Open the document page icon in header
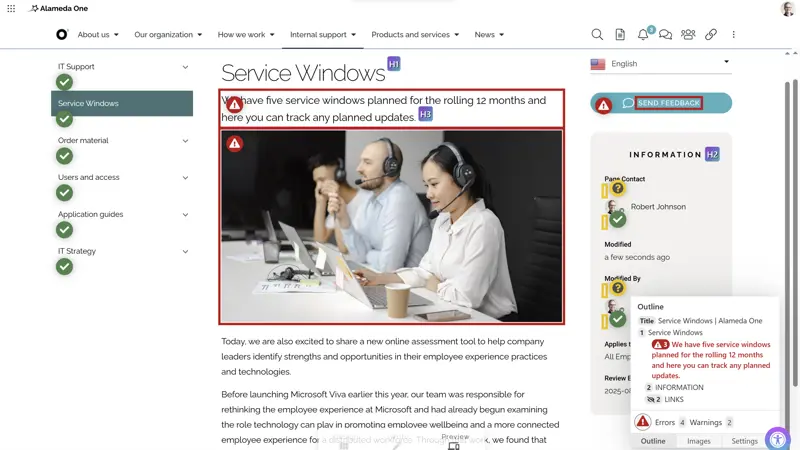Screen dimensions: 800x450 click(x=620, y=34)
